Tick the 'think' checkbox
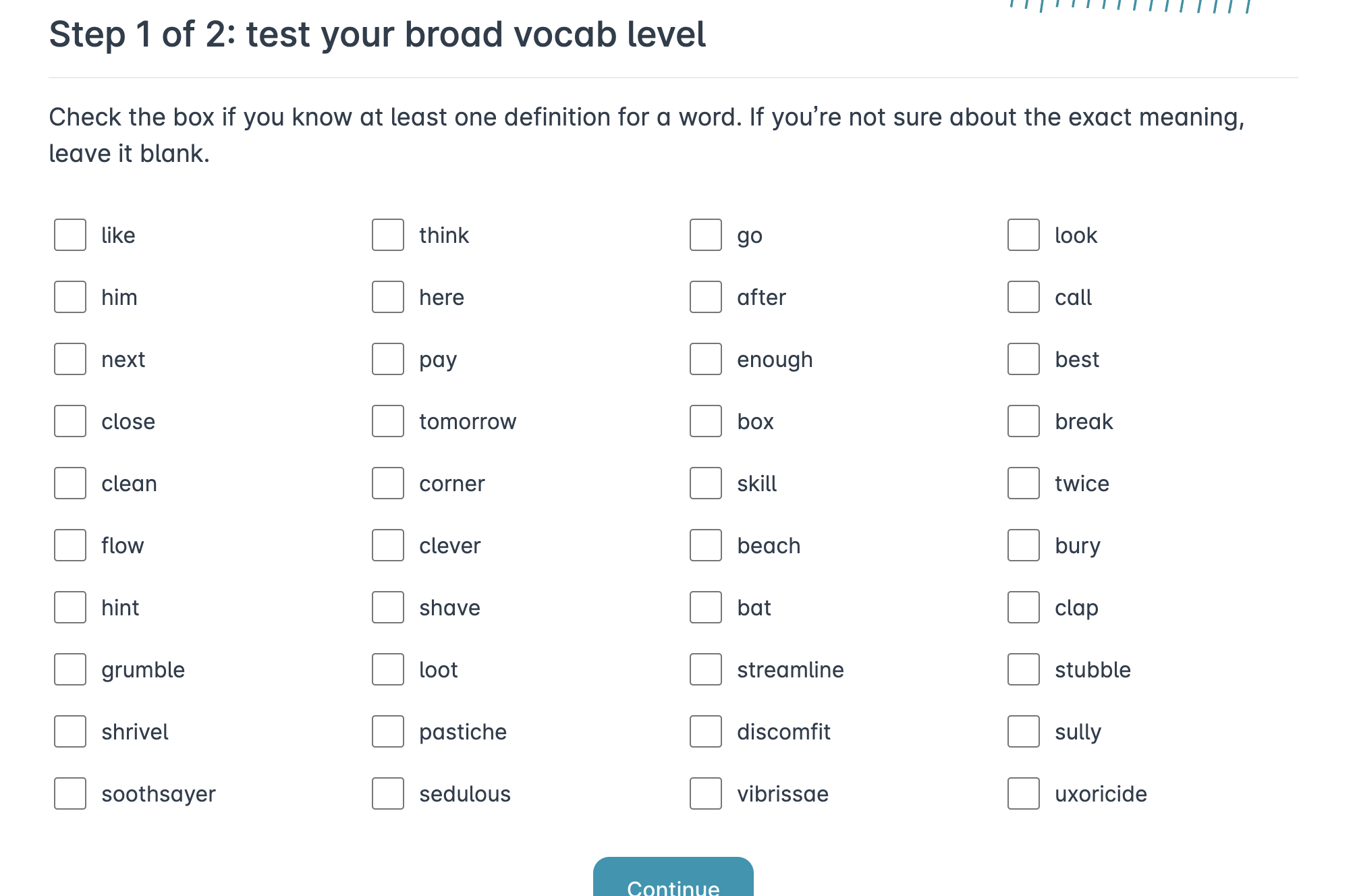The height and width of the screenshot is (896, 1355). 388,235
